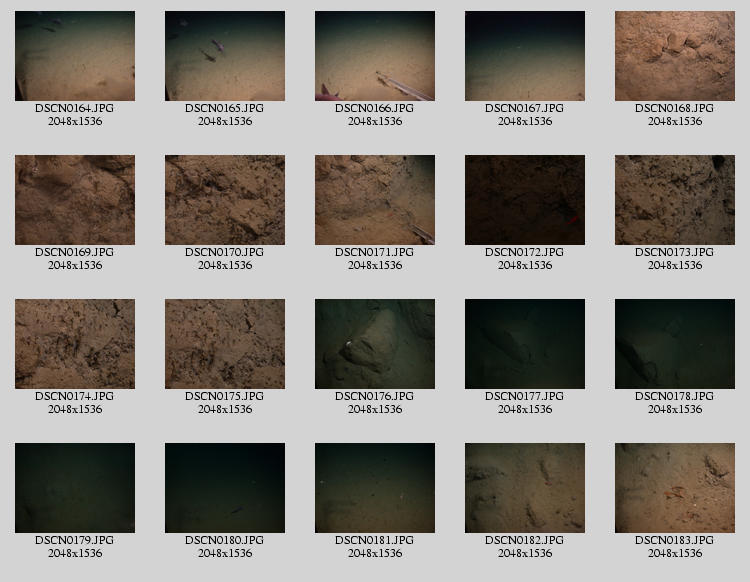The height and width of the screenshot is (582, 750).
Task: Click the DSCN0180.JPG filename label
Action: pyautogui.click(x=225, y=540)
